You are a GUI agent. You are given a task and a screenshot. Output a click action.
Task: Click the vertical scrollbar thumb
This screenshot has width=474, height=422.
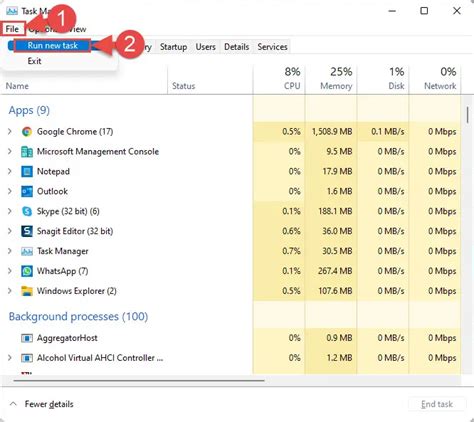pyautogui.click(x=468, y=115)
